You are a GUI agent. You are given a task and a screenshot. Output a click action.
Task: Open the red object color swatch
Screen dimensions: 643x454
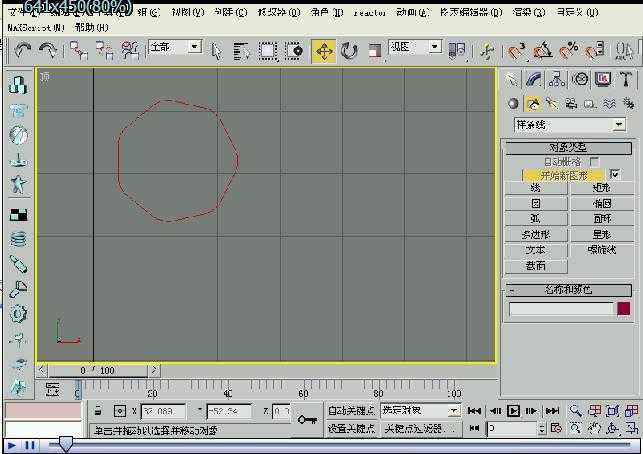tap(623, 308)
